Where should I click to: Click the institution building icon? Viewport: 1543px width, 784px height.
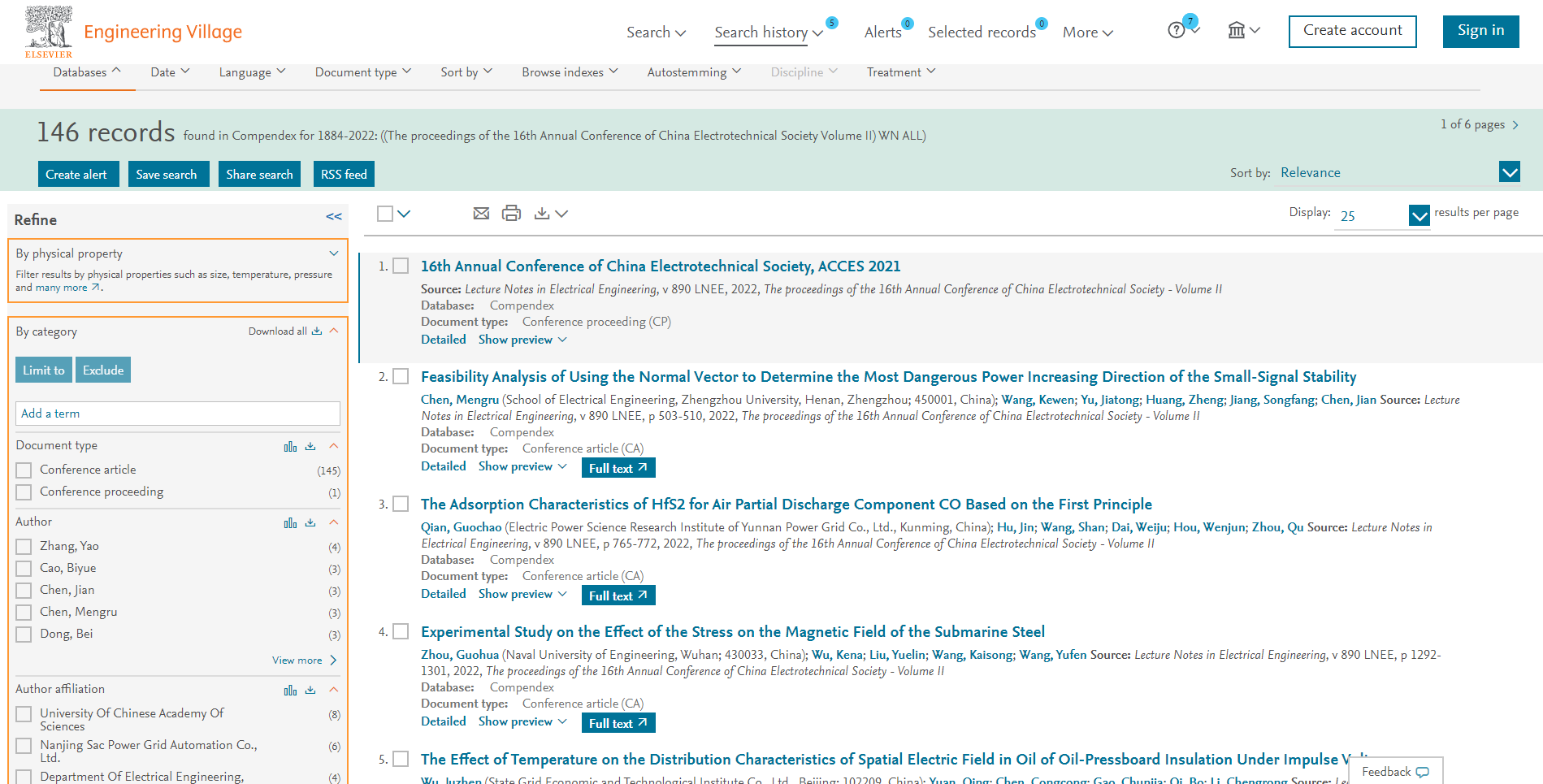[x=1236, y=31]
